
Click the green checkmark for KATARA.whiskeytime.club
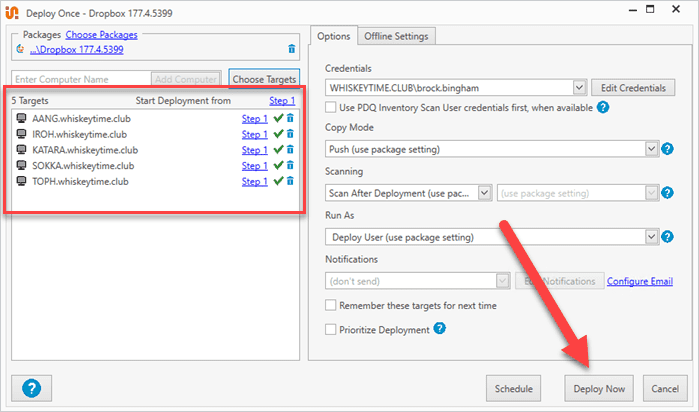pyautogui.click(x=279, y=149)
